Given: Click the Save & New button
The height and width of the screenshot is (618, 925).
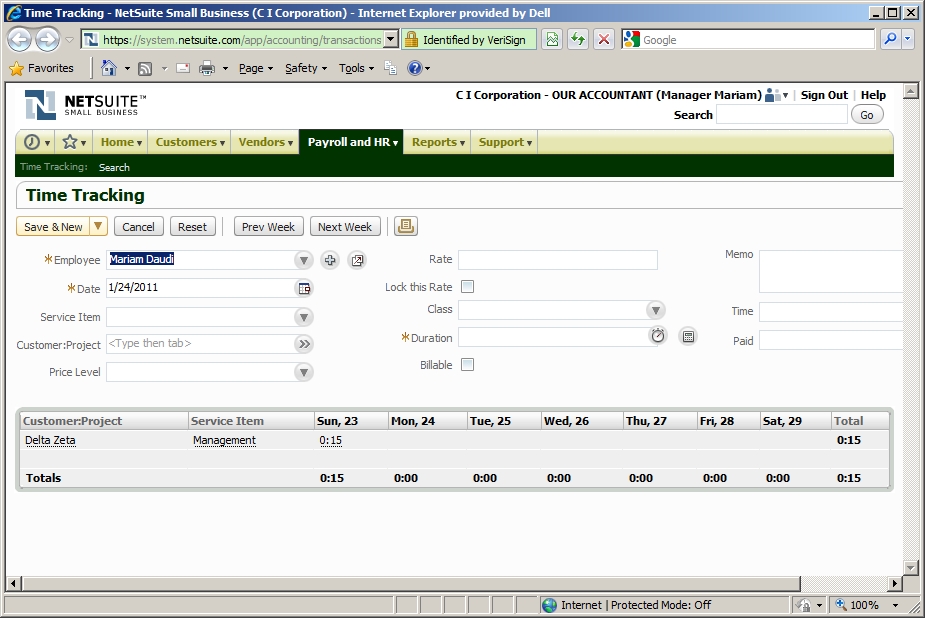Looking at the screenshot, I should click(x=53, y=226).
